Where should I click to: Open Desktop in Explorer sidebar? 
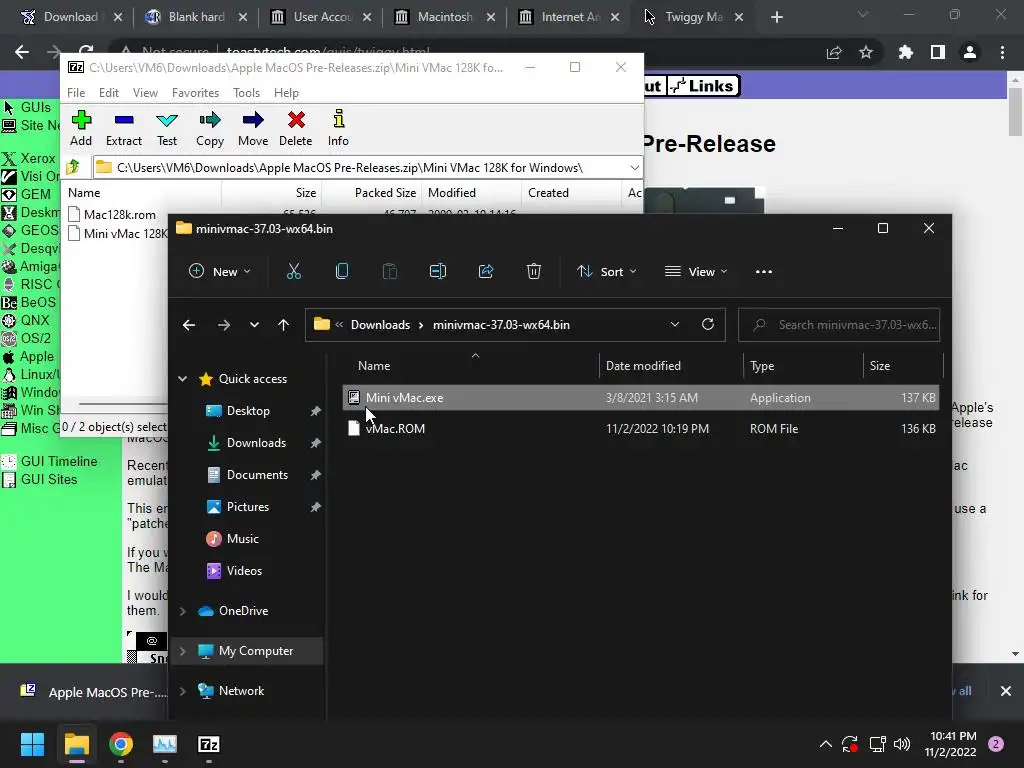pyautogui.click(x=248, y=411)
